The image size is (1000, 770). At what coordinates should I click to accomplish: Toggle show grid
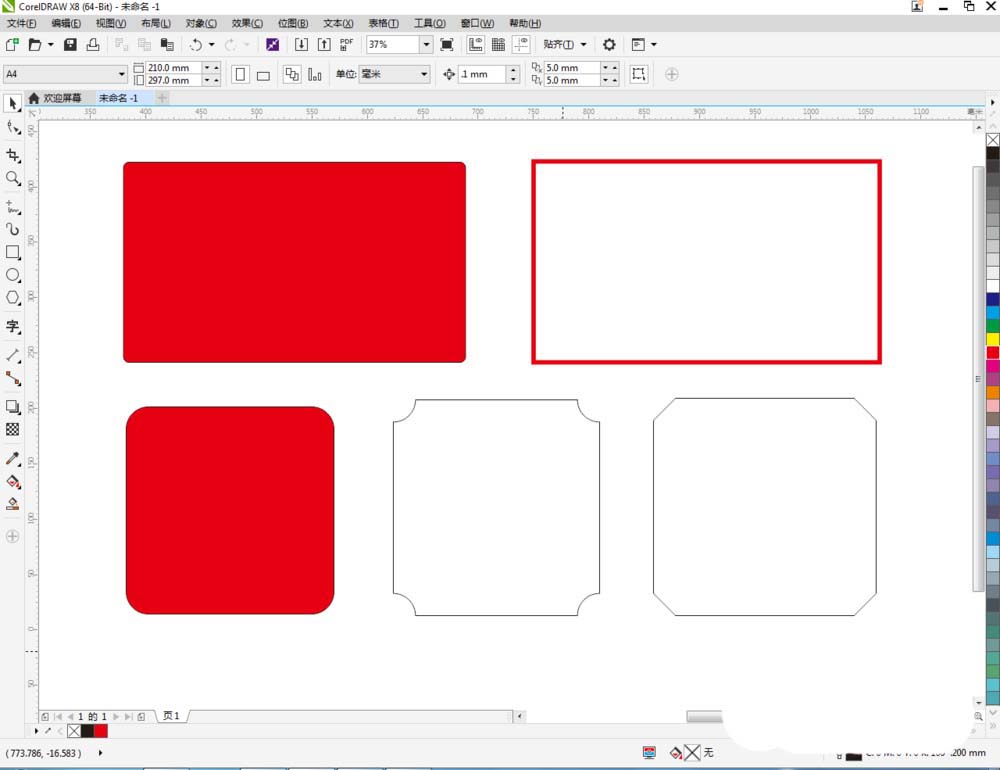pos(499,45)
